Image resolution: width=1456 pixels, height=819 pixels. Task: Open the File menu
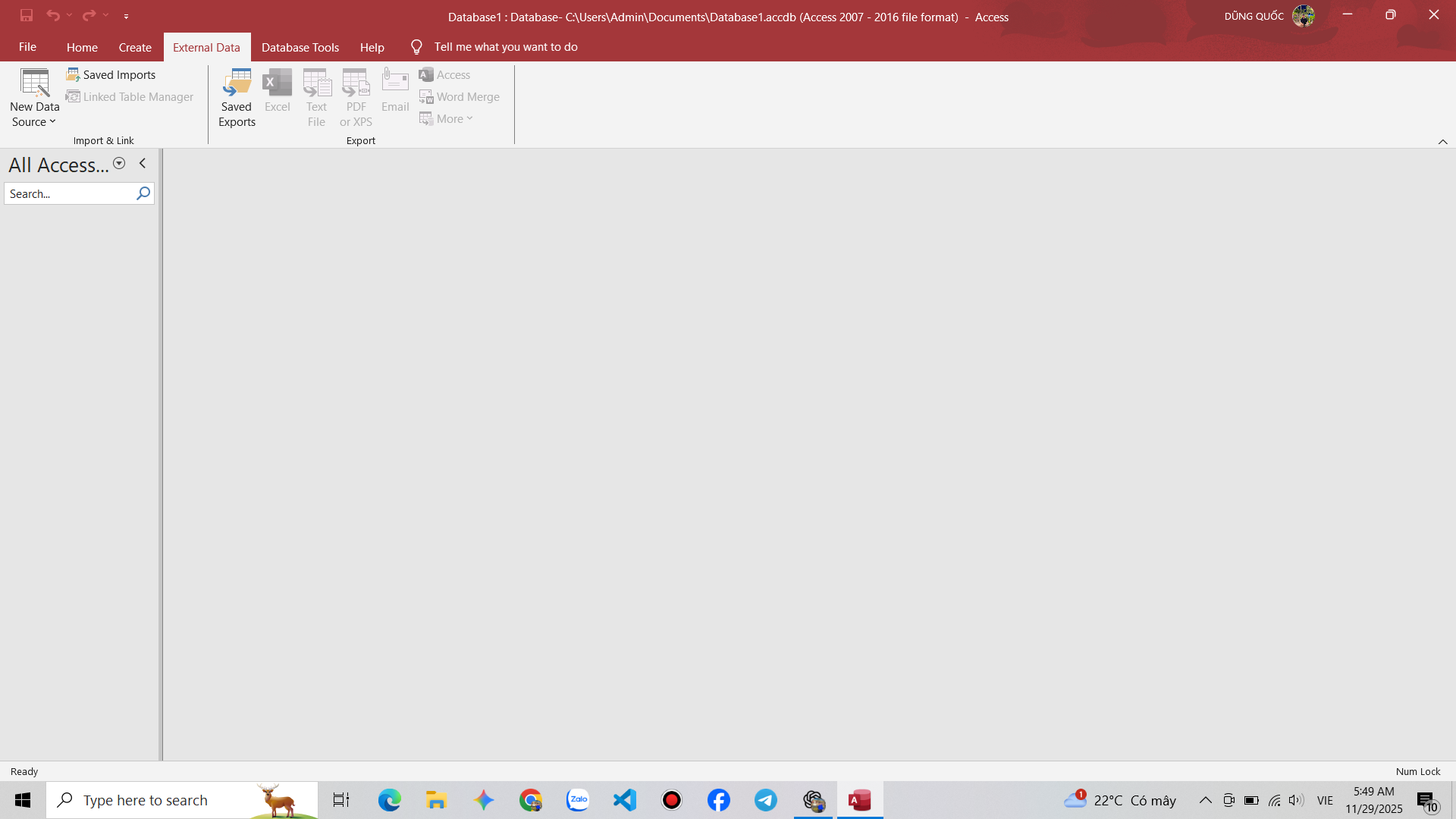coord(27,47)
